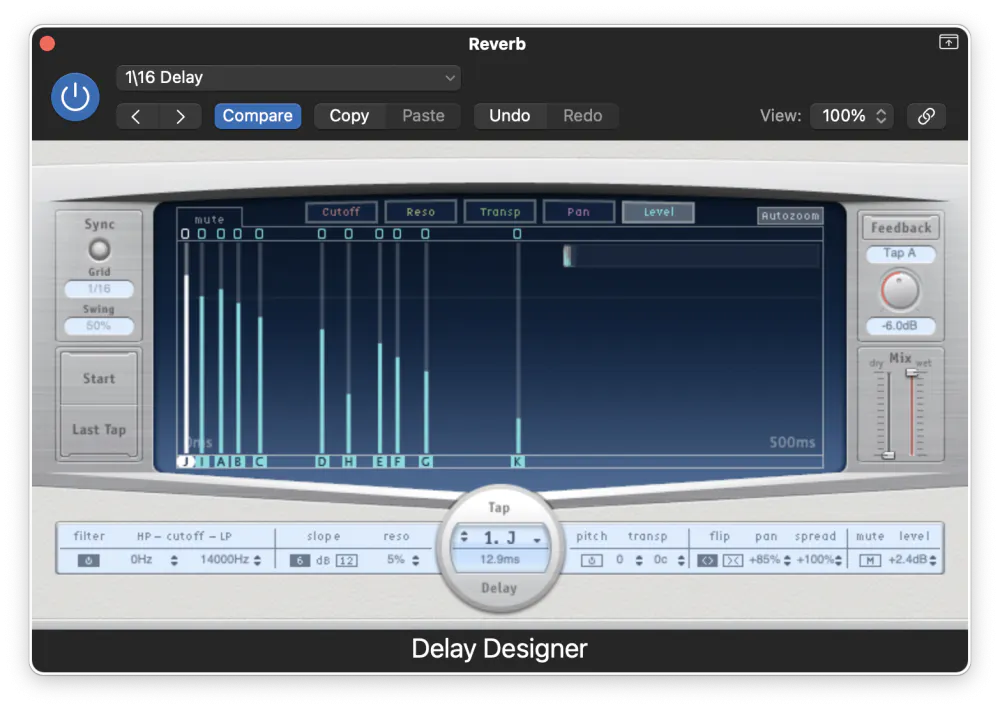This screenshot has height=710, width=1000.
Task: Toggle the pitch on/off button
Action: tap(591, 561)
